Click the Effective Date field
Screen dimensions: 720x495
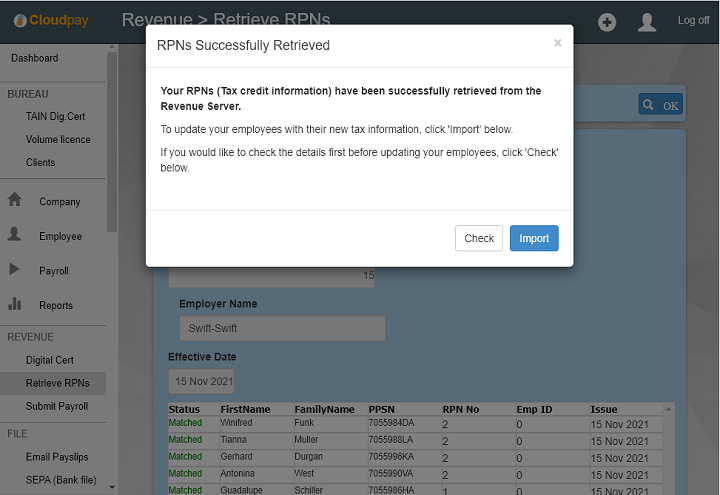click(204, 381)
